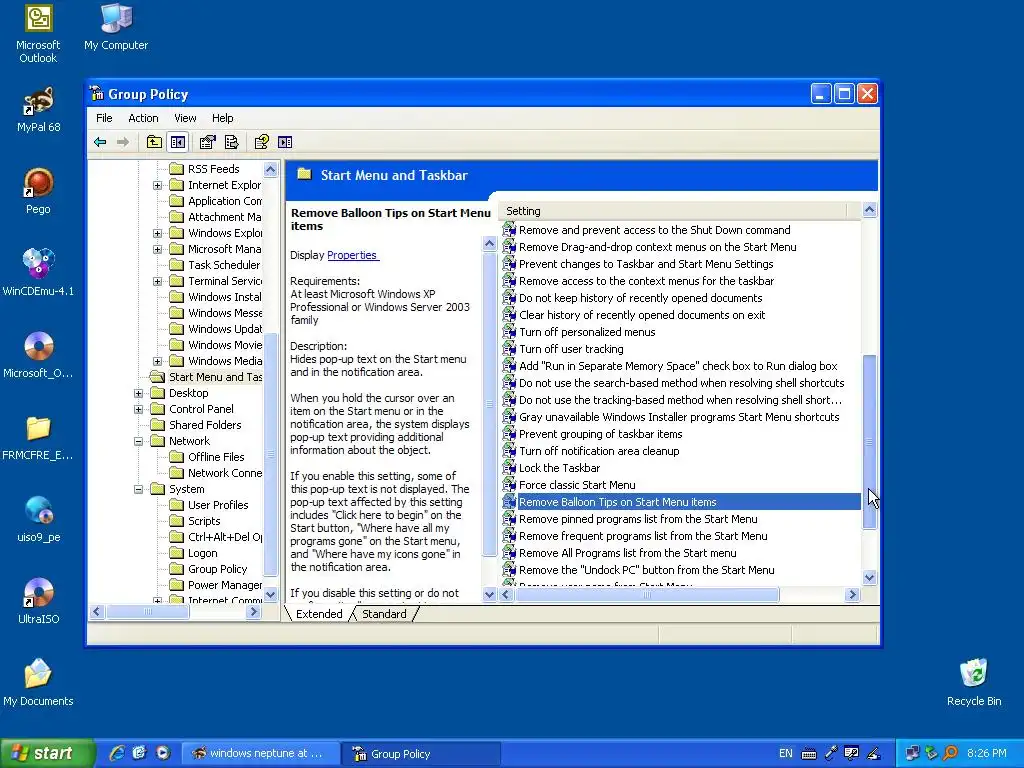Open the Help menu
Image resolution: width=1024 pixels, height=768 pixels.
click(222, 118)
